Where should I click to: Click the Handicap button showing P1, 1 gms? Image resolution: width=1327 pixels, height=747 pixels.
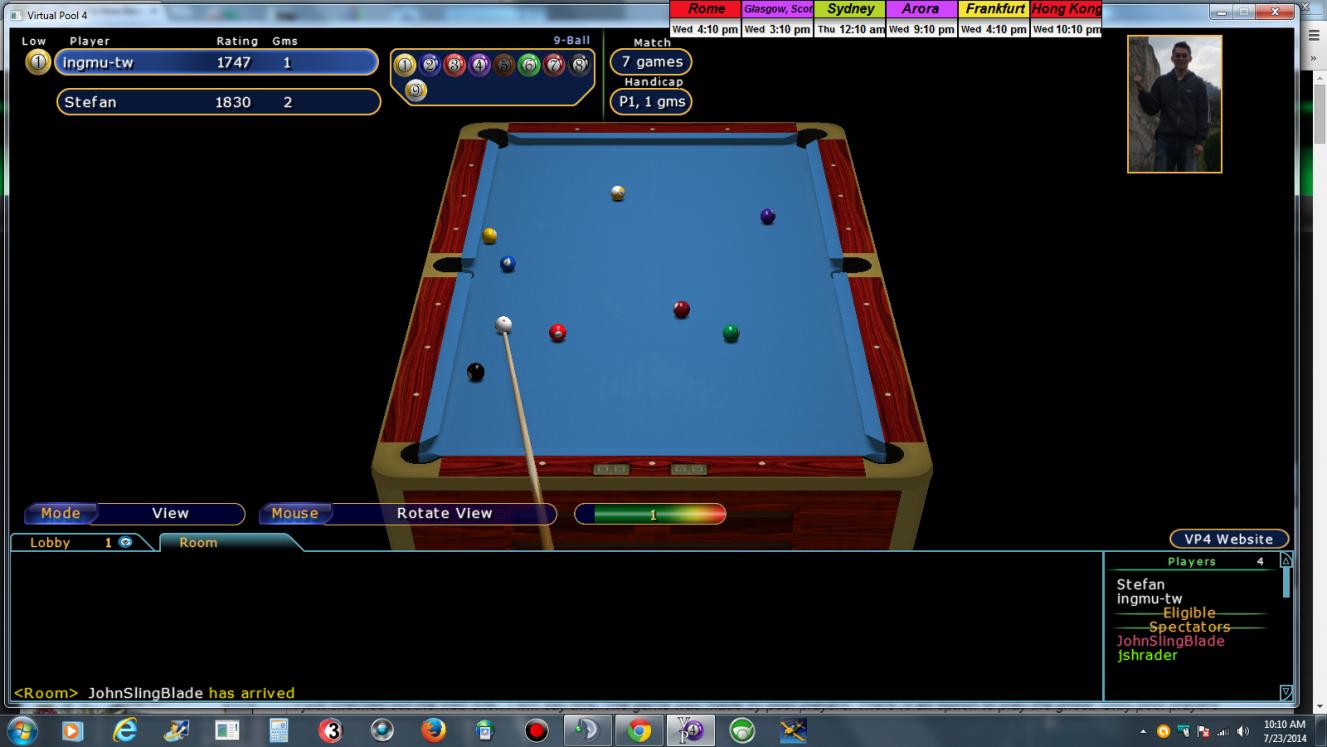(x=651, y=102)
